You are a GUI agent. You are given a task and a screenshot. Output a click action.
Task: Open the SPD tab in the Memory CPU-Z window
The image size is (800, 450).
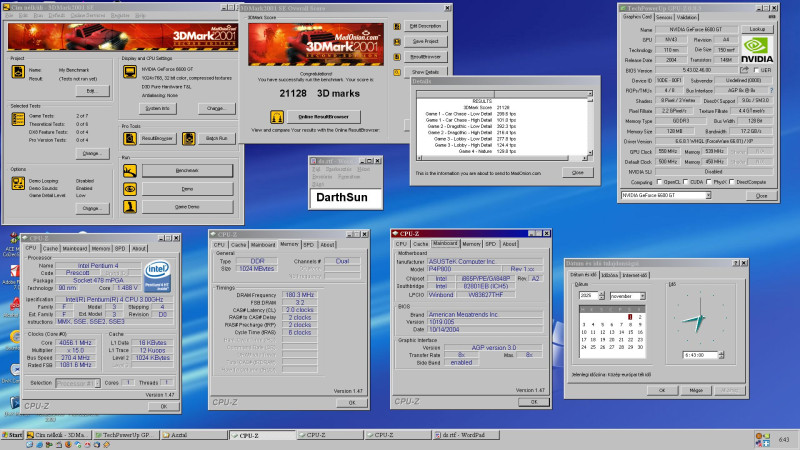click(x=309, y=244)
